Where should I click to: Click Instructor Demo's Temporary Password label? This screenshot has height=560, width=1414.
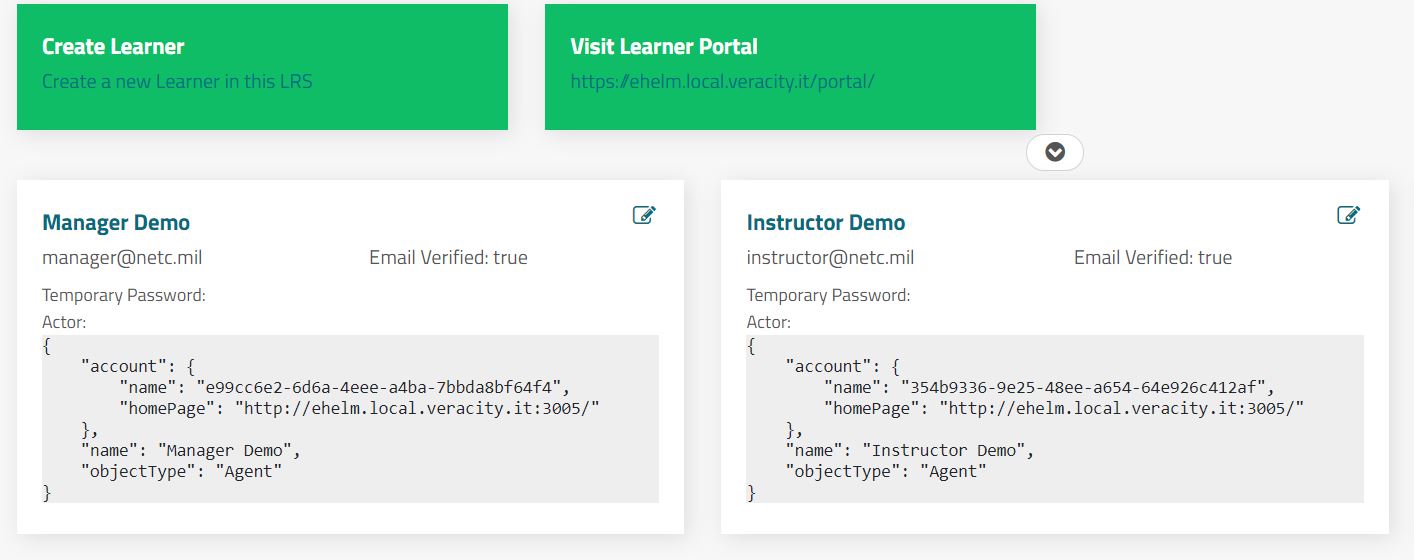[828, 295]
